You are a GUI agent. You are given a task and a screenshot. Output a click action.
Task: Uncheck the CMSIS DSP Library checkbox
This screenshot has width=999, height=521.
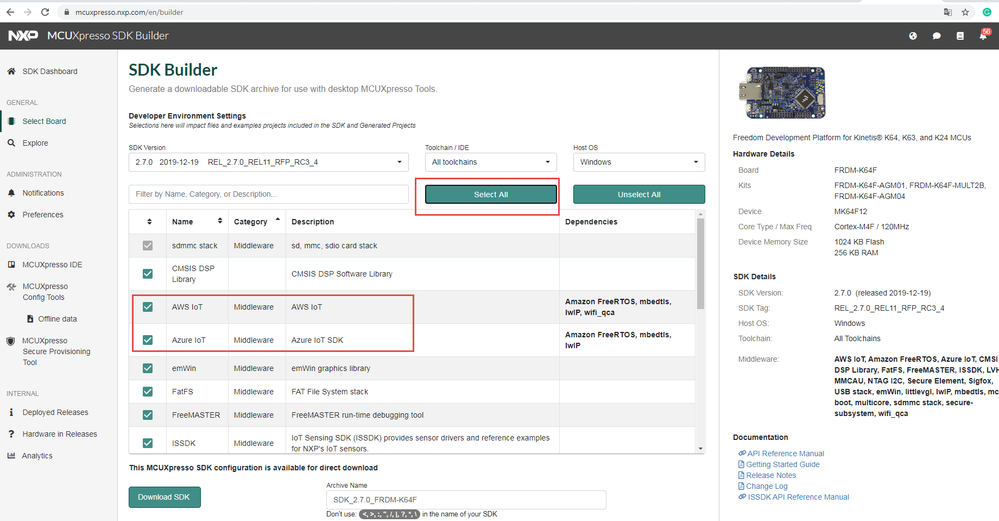click(x=148, y=274)
